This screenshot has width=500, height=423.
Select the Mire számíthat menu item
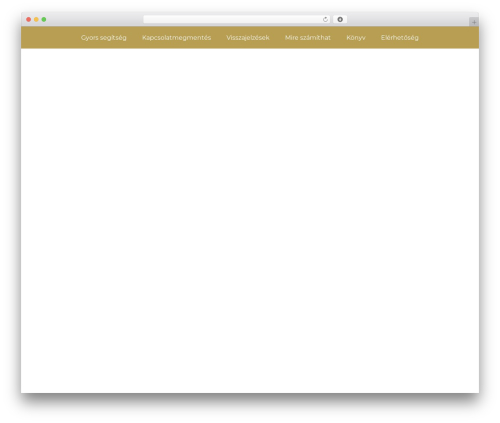click(x=308, y=38)
